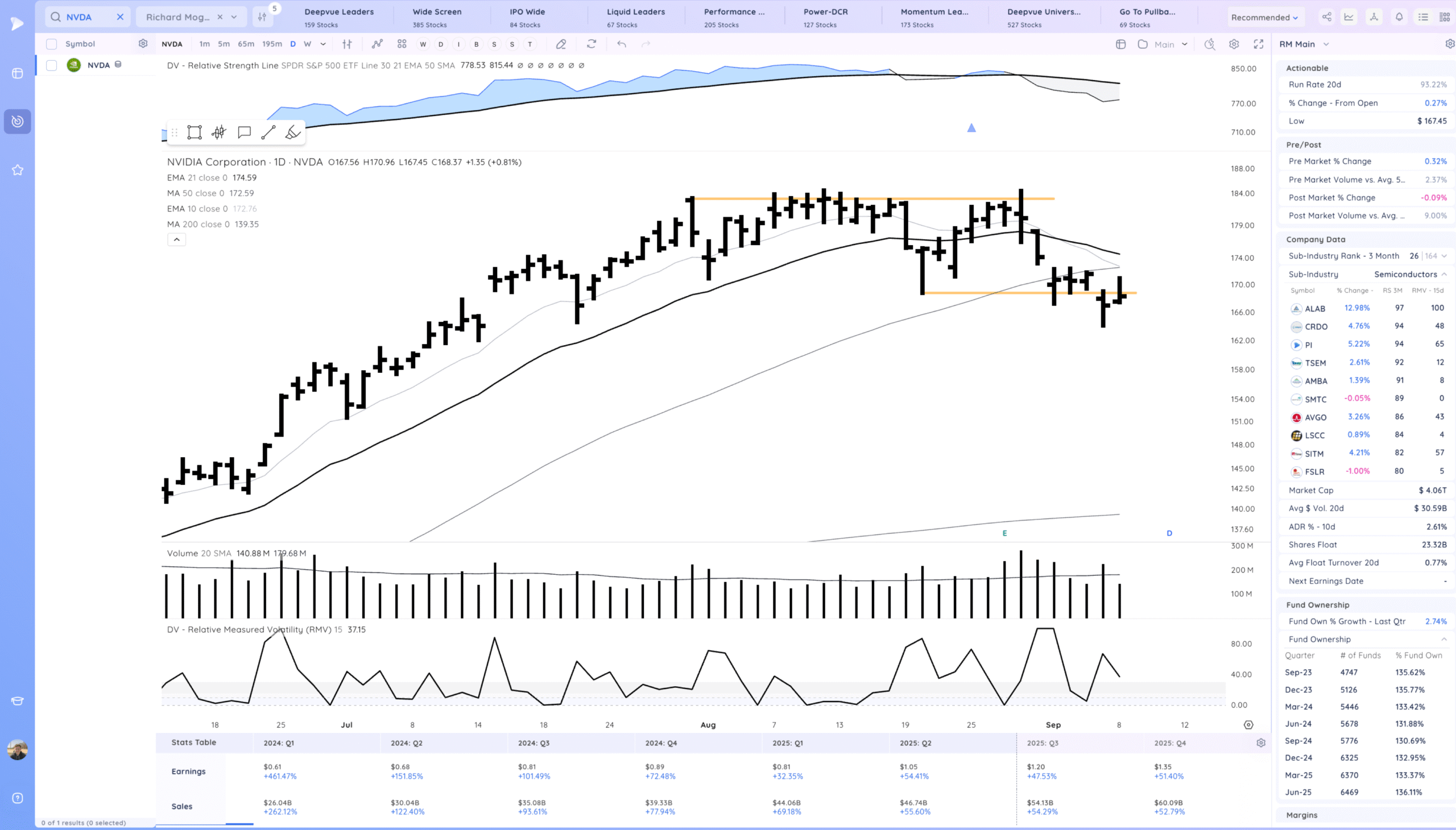Viewport: 1456px width, 830px height.
Task: Open the IPO Wide screen tab
Action: (x=527, y=18)
